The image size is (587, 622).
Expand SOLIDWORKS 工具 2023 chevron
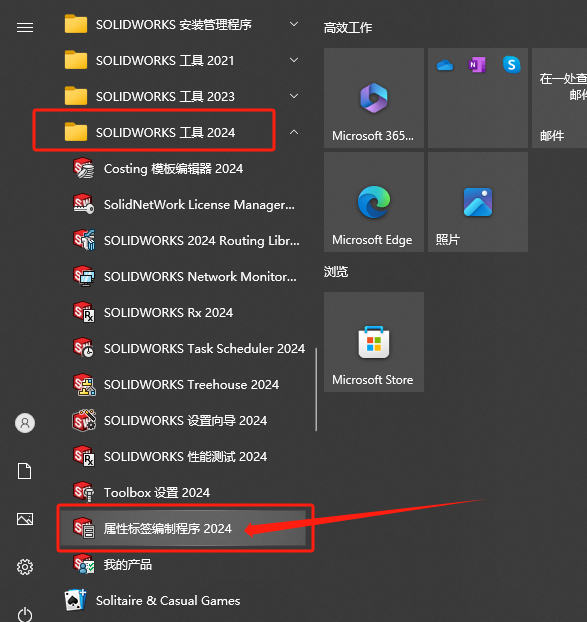click(x=294, y=96)
